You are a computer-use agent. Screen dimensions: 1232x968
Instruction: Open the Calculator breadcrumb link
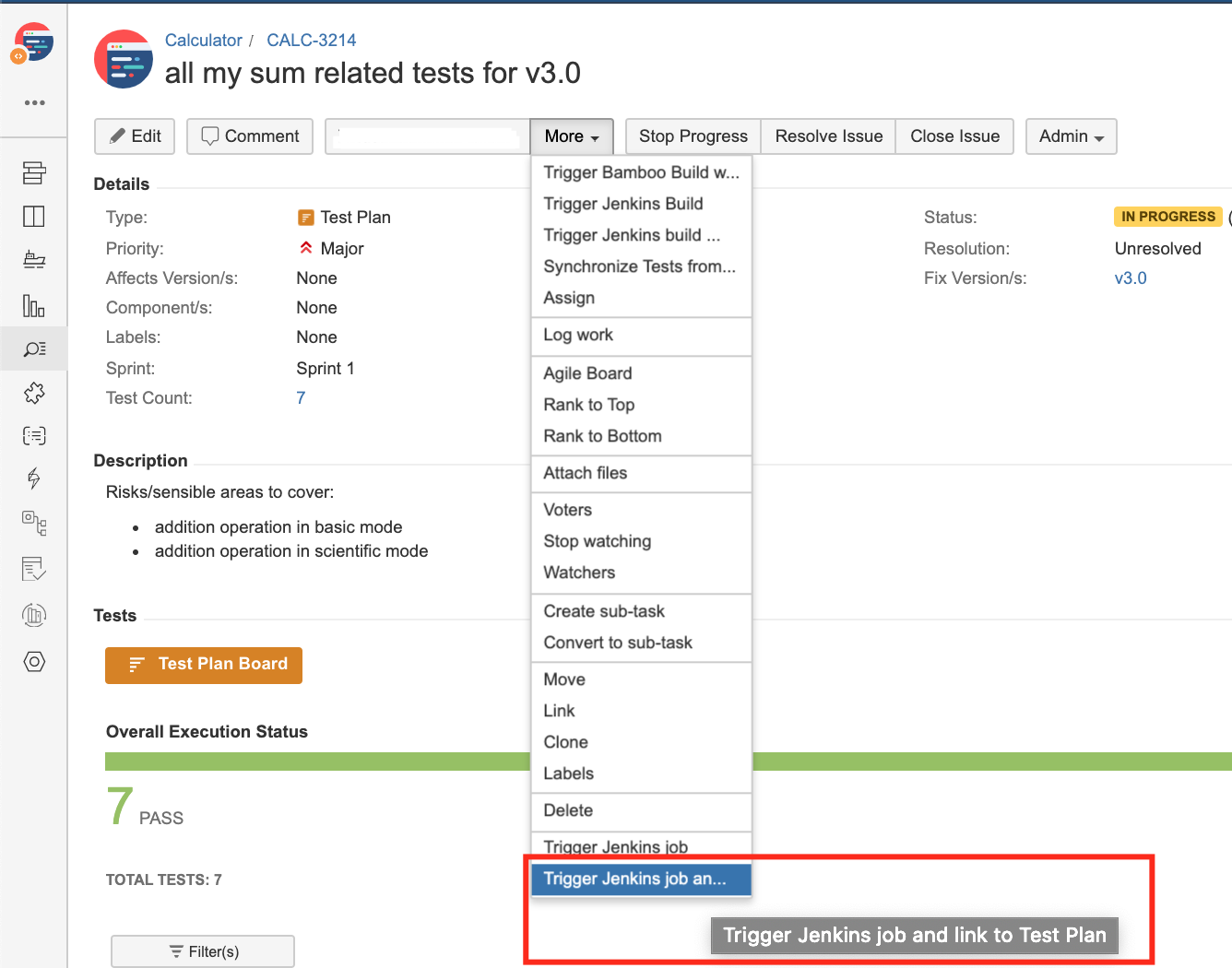pyautogui.click(x=203, y=41)
